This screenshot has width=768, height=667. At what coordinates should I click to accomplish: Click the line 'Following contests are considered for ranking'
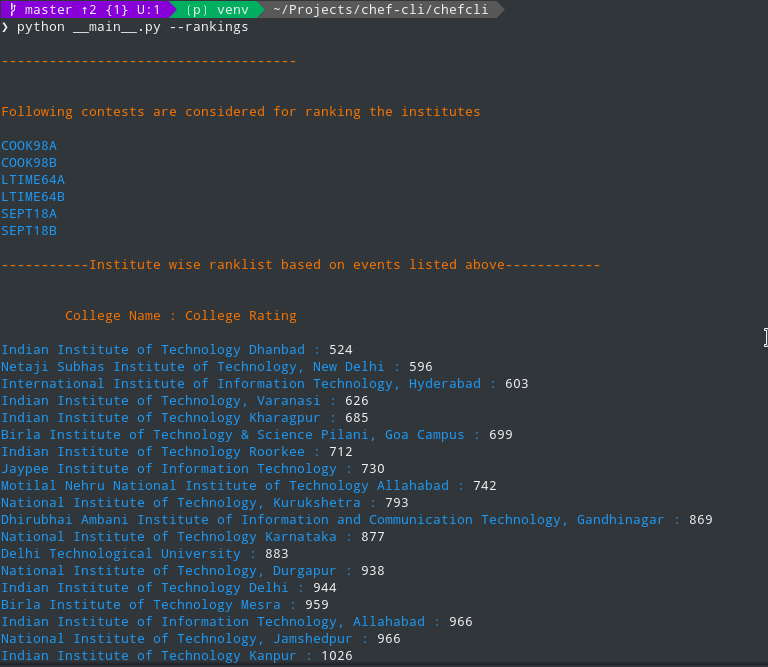click(240, 112)
